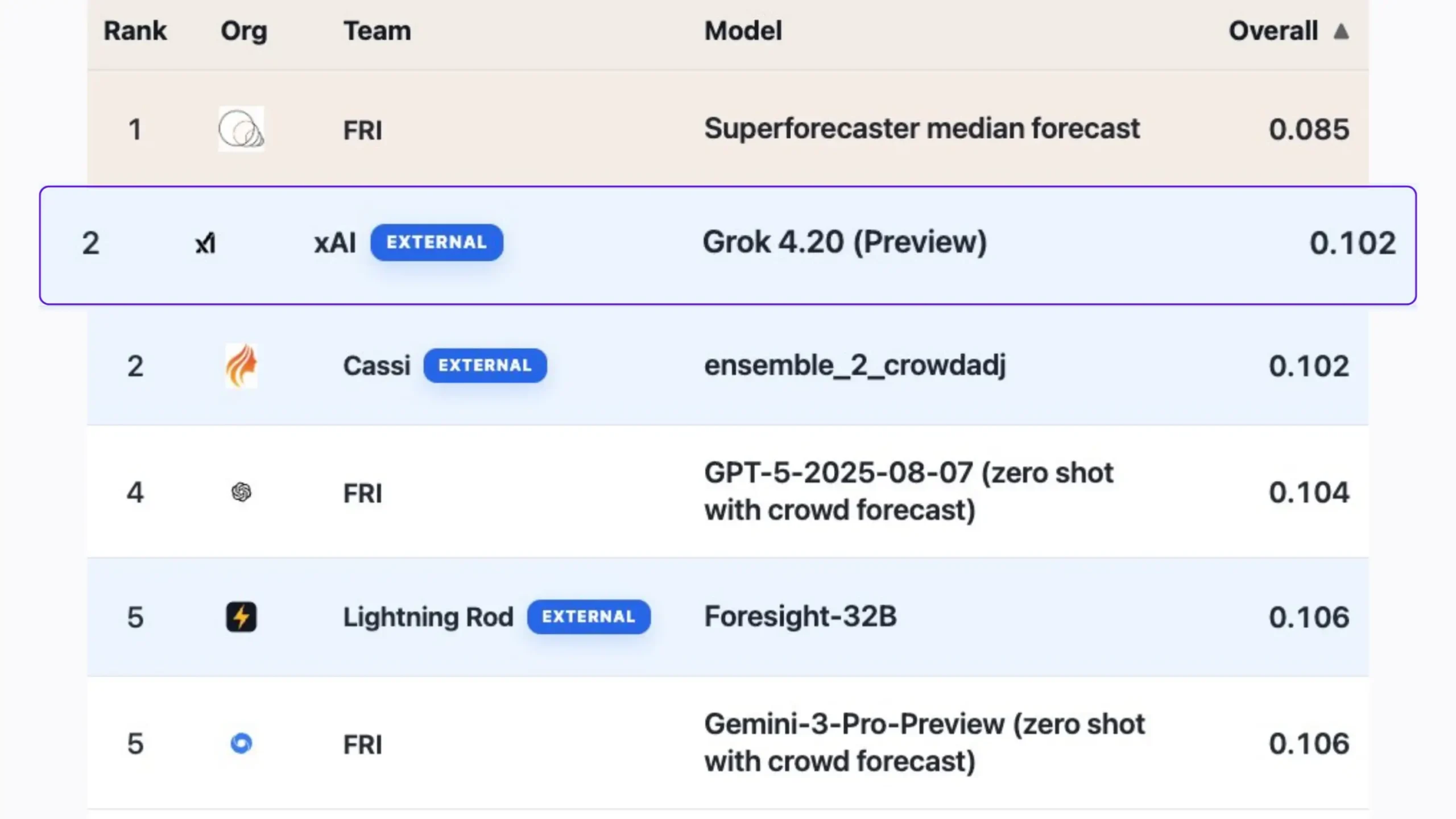The image size is (1456, 819).
Task: Click the Superforecaster median forecast model name
Action: point(921,129)
